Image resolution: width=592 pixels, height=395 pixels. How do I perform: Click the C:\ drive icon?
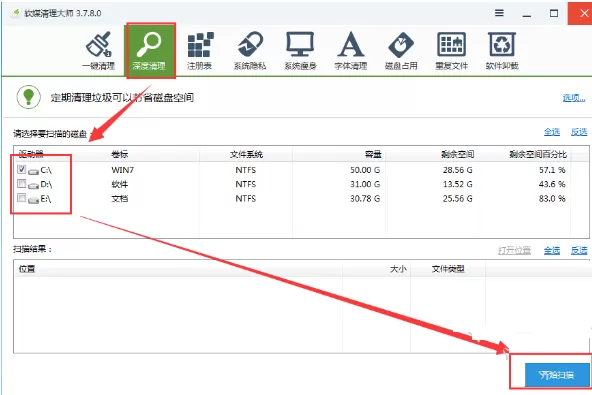coord(33,171)
